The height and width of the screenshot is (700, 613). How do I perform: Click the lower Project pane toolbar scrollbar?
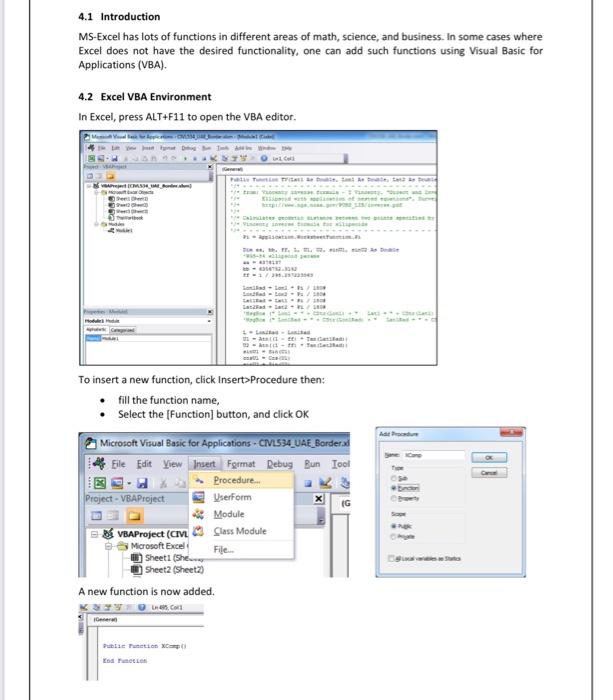tap(321, 516)
